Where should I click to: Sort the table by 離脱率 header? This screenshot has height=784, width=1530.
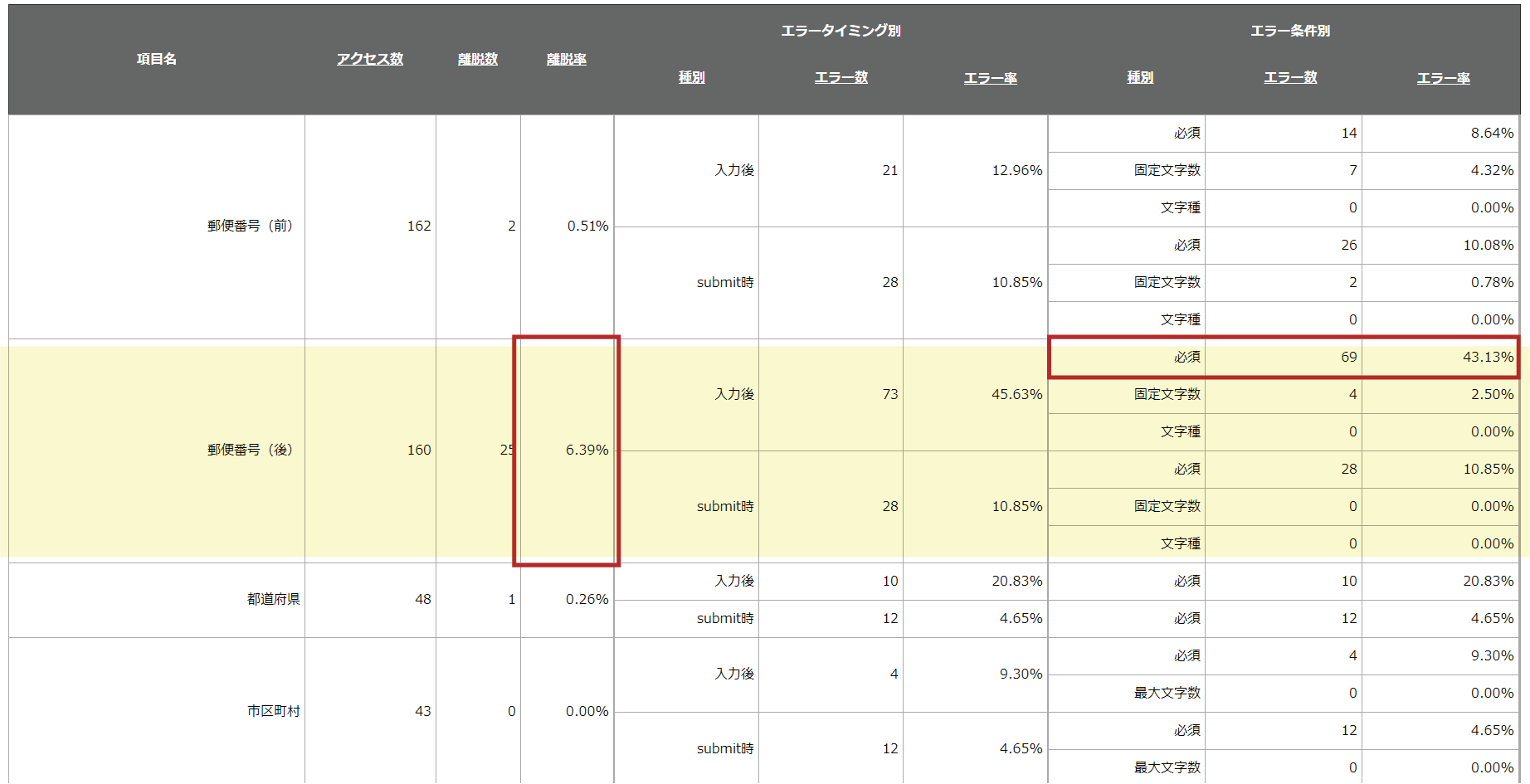click(567, 59)
